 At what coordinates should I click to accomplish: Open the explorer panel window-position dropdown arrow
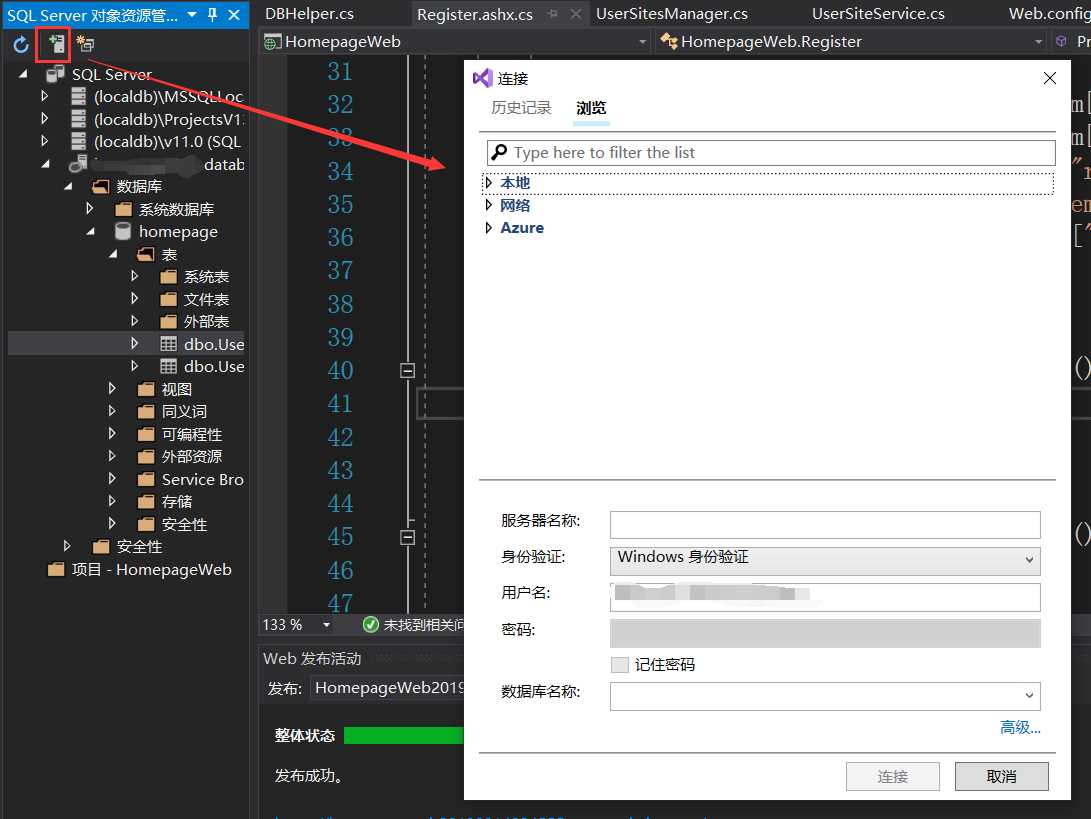coord(192,15)
